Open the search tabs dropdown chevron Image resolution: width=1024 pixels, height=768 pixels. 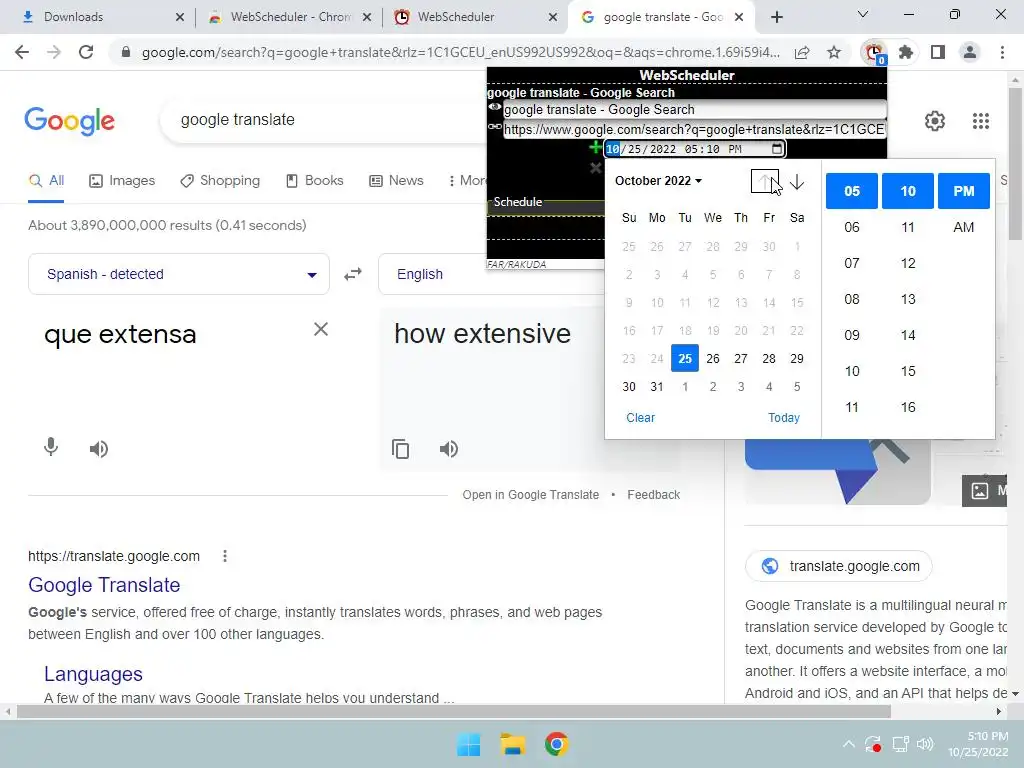pyautogui.click(x=863, y=14)
